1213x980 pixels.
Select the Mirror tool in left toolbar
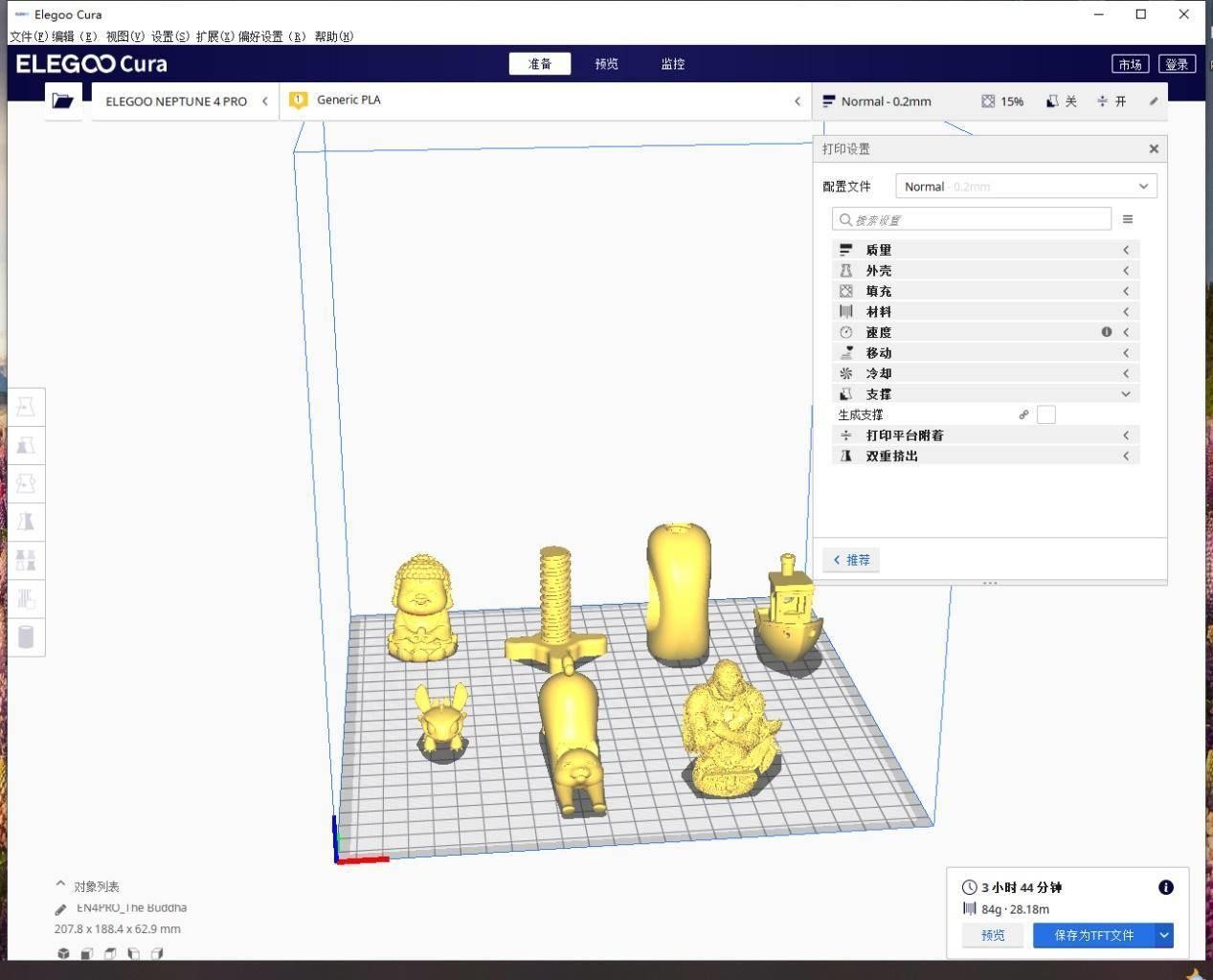(26, 522)
